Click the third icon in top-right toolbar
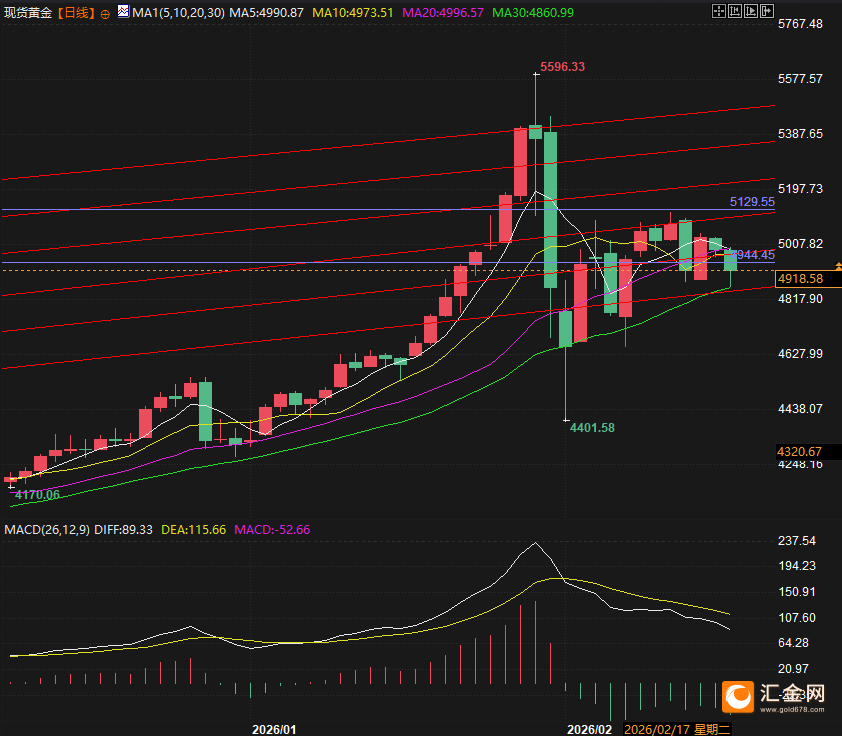 [x=750, y=12]
